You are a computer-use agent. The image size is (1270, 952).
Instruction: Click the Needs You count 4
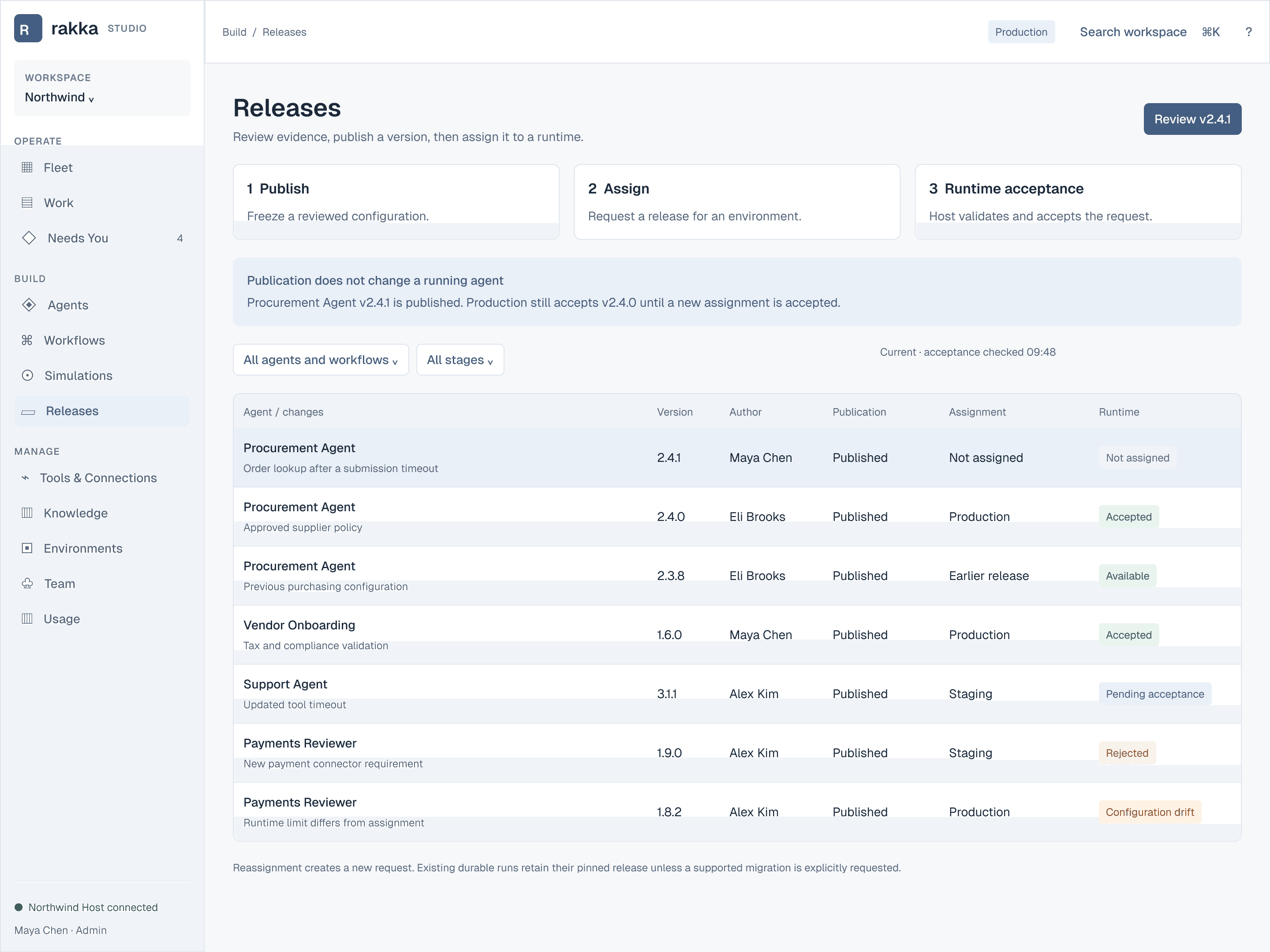[180, 238]
